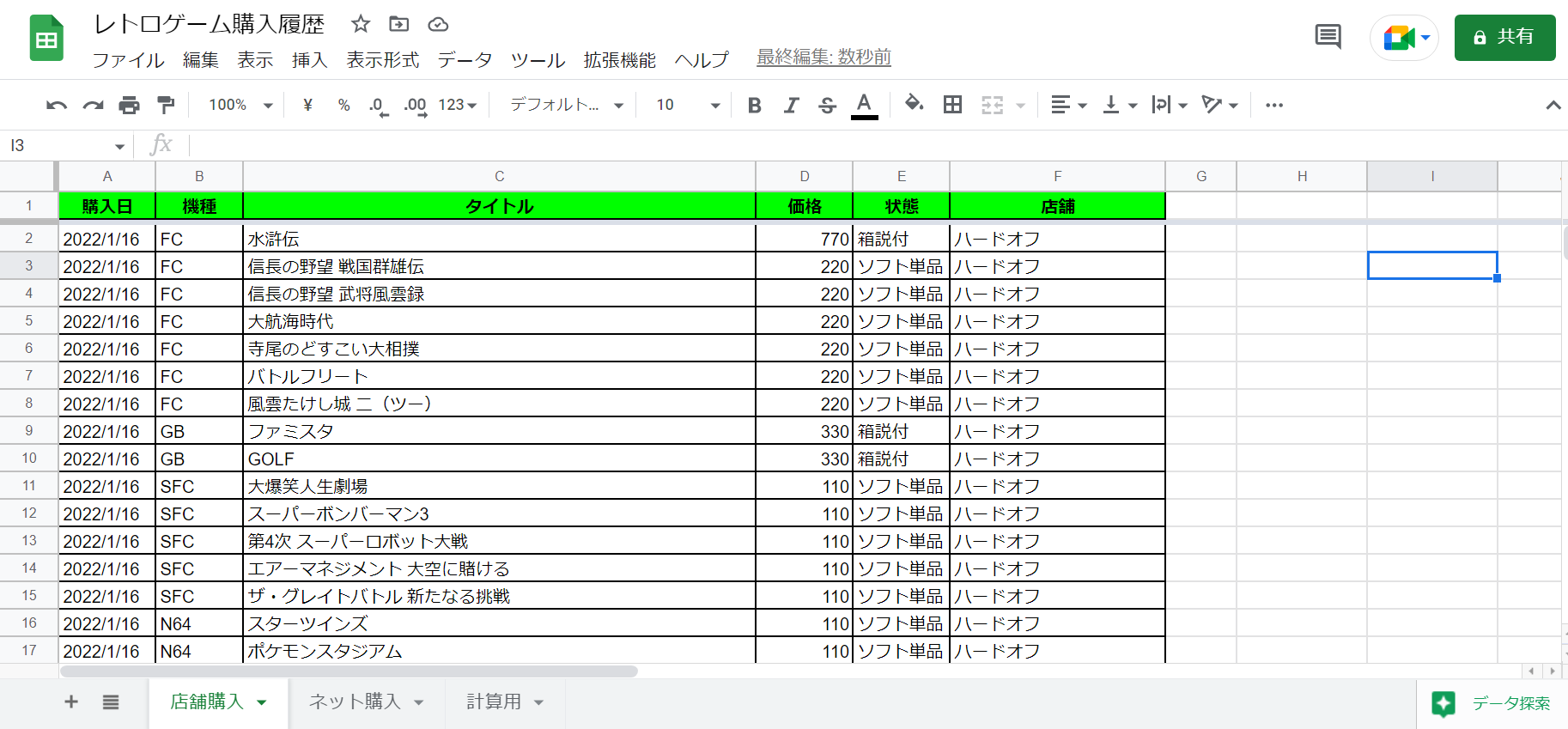Viewport: 1568px width, 729px height.
Task: Click the 共有 share button
Action: 1504,38
